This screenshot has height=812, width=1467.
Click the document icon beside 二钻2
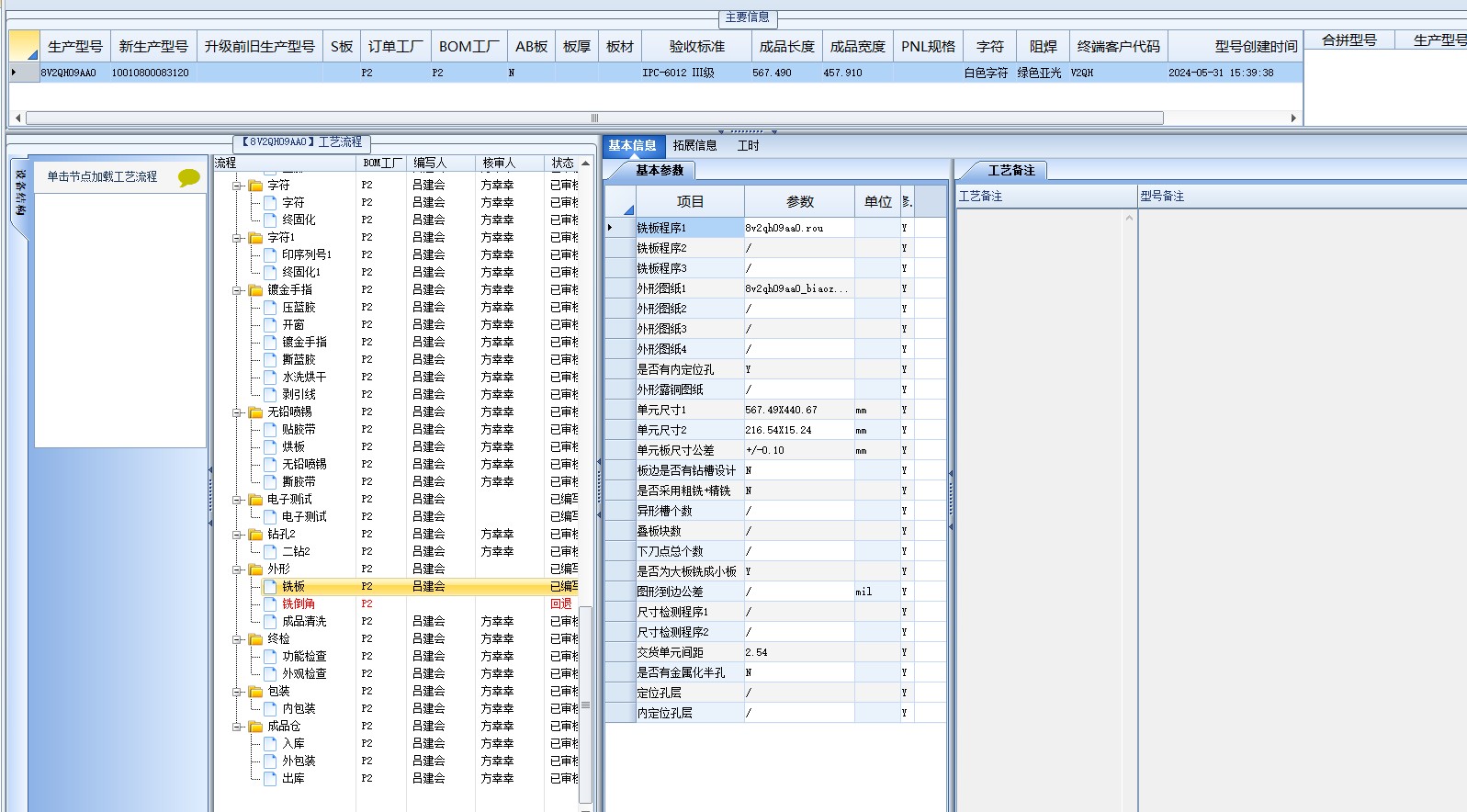pyautogui.click(x=270, y=552)
